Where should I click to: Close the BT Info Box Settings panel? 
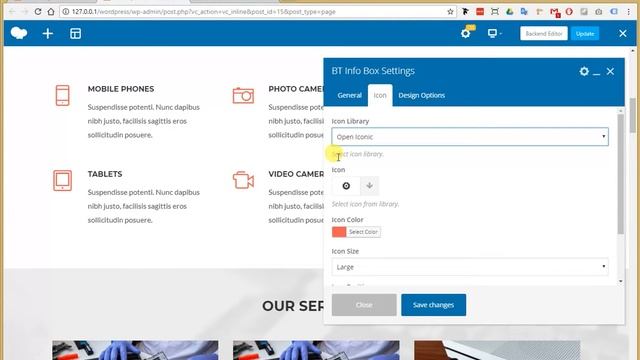[x=610, y=71]
